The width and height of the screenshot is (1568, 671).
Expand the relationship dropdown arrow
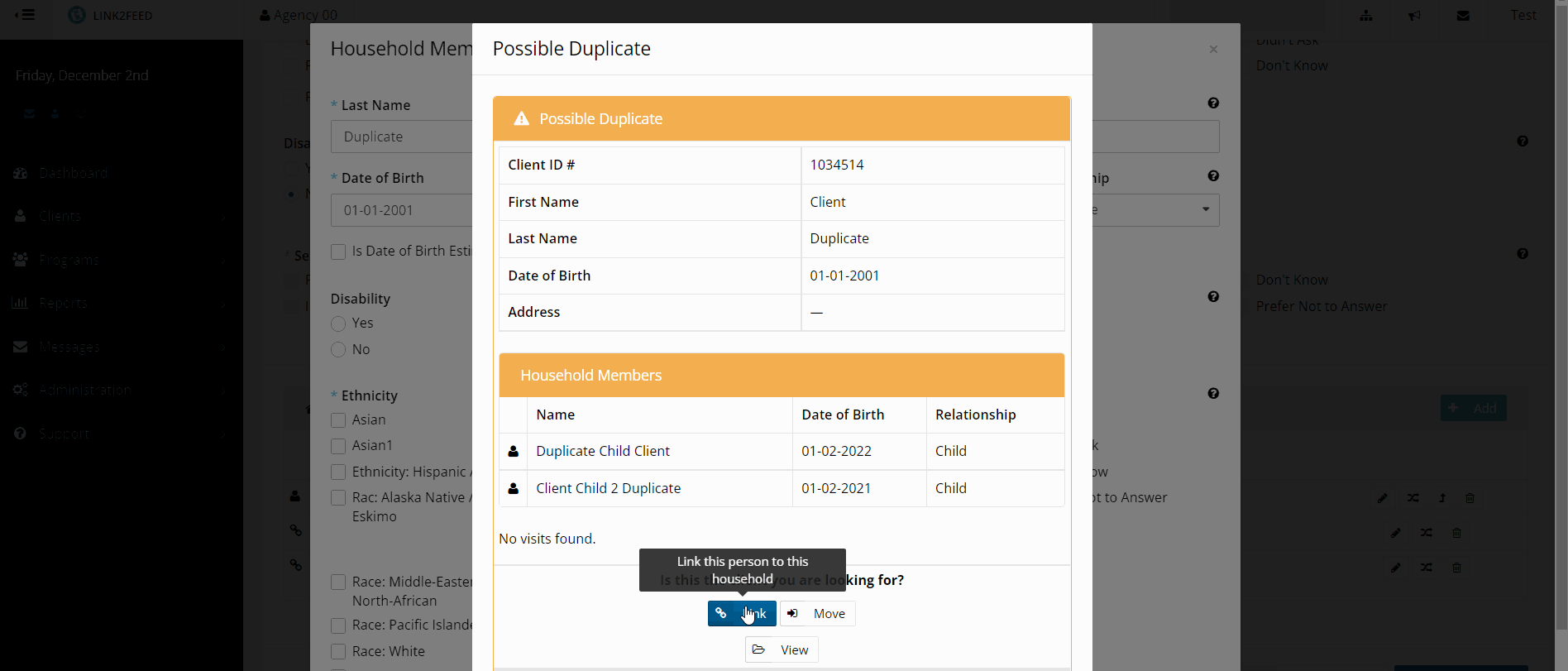[x=1206, y=210]
